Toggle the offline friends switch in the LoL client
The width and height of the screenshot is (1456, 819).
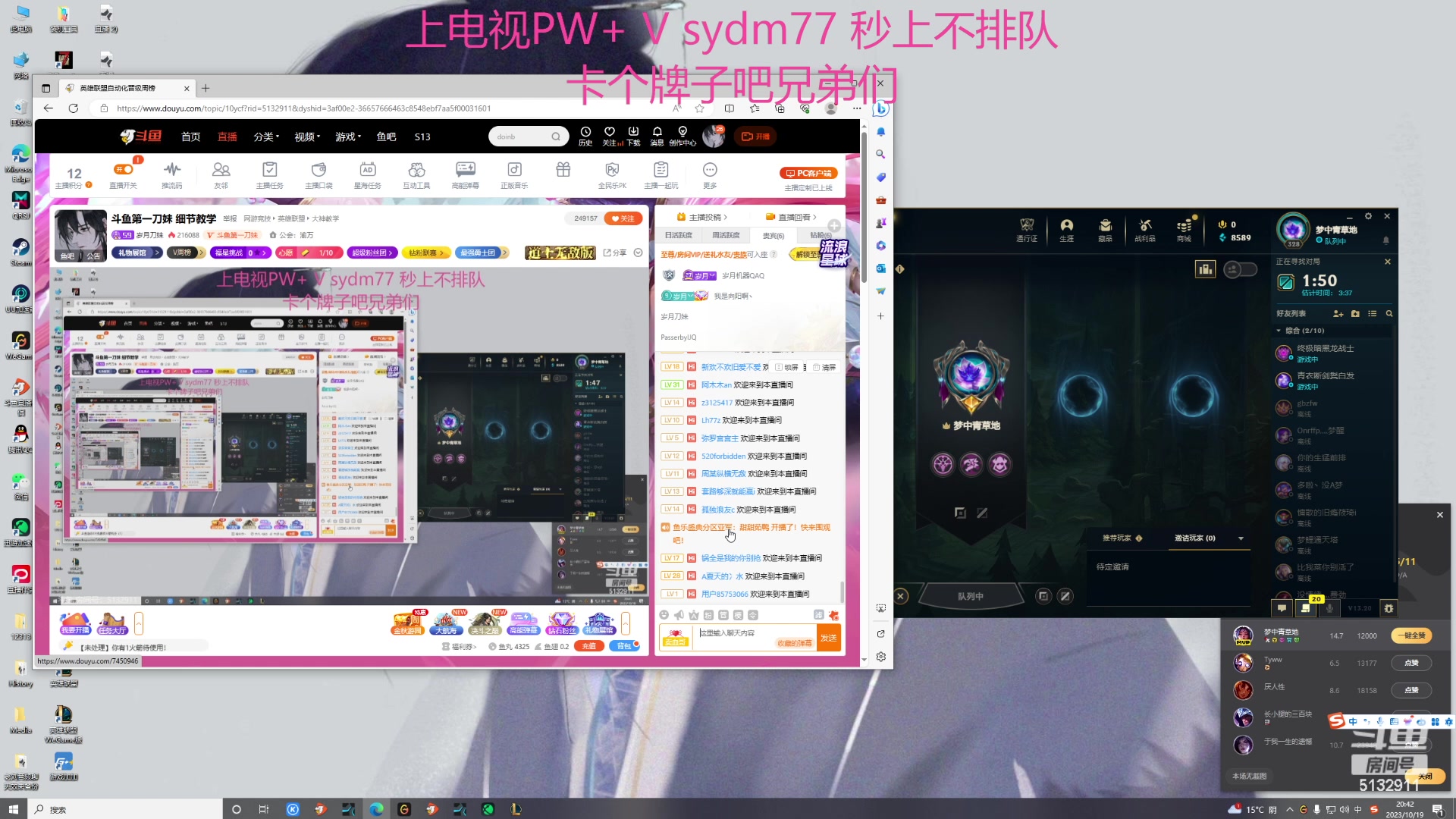(1241, 269)
